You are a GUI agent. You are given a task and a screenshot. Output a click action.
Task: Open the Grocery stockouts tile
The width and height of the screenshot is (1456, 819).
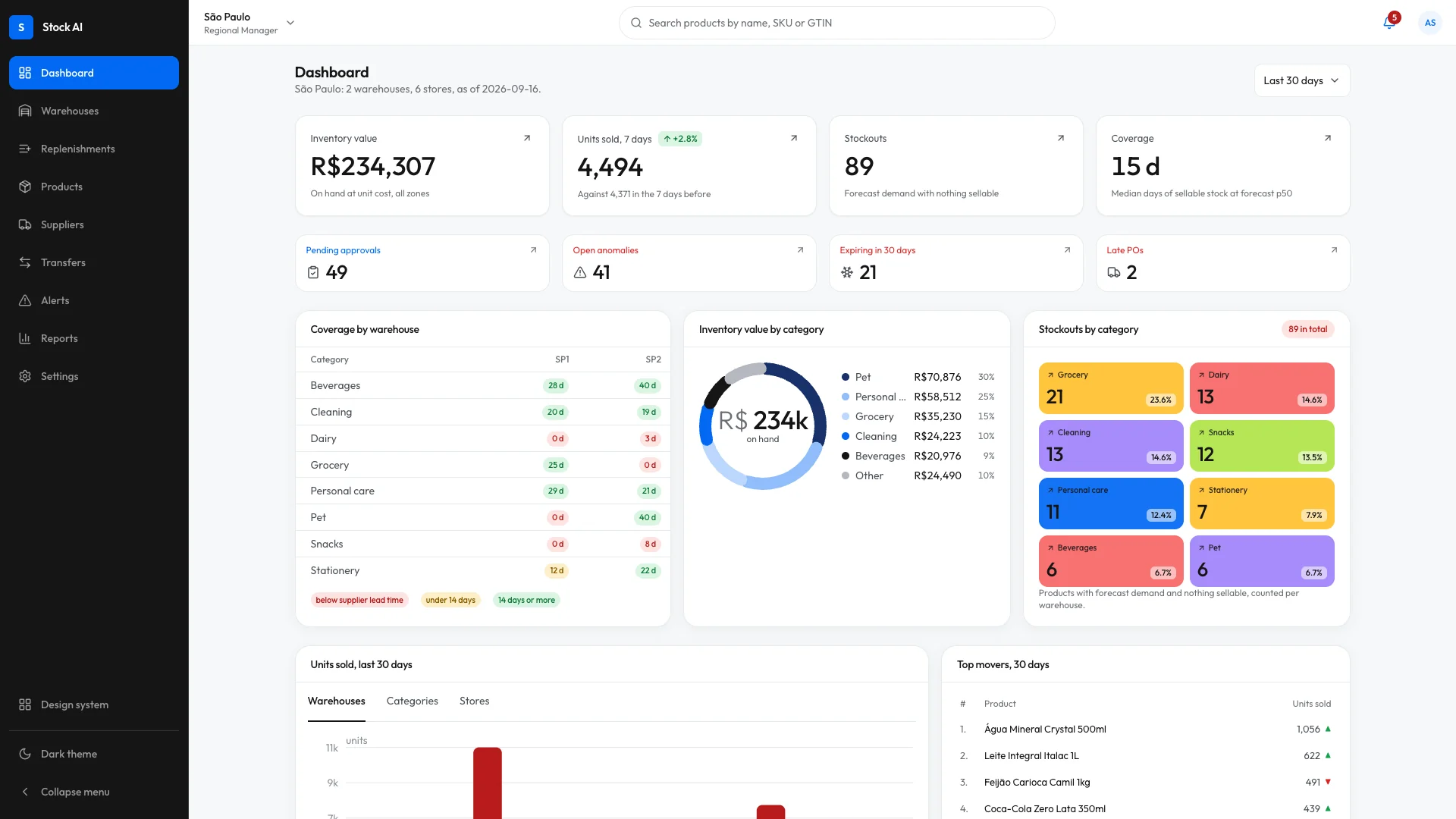[1111, 388]
